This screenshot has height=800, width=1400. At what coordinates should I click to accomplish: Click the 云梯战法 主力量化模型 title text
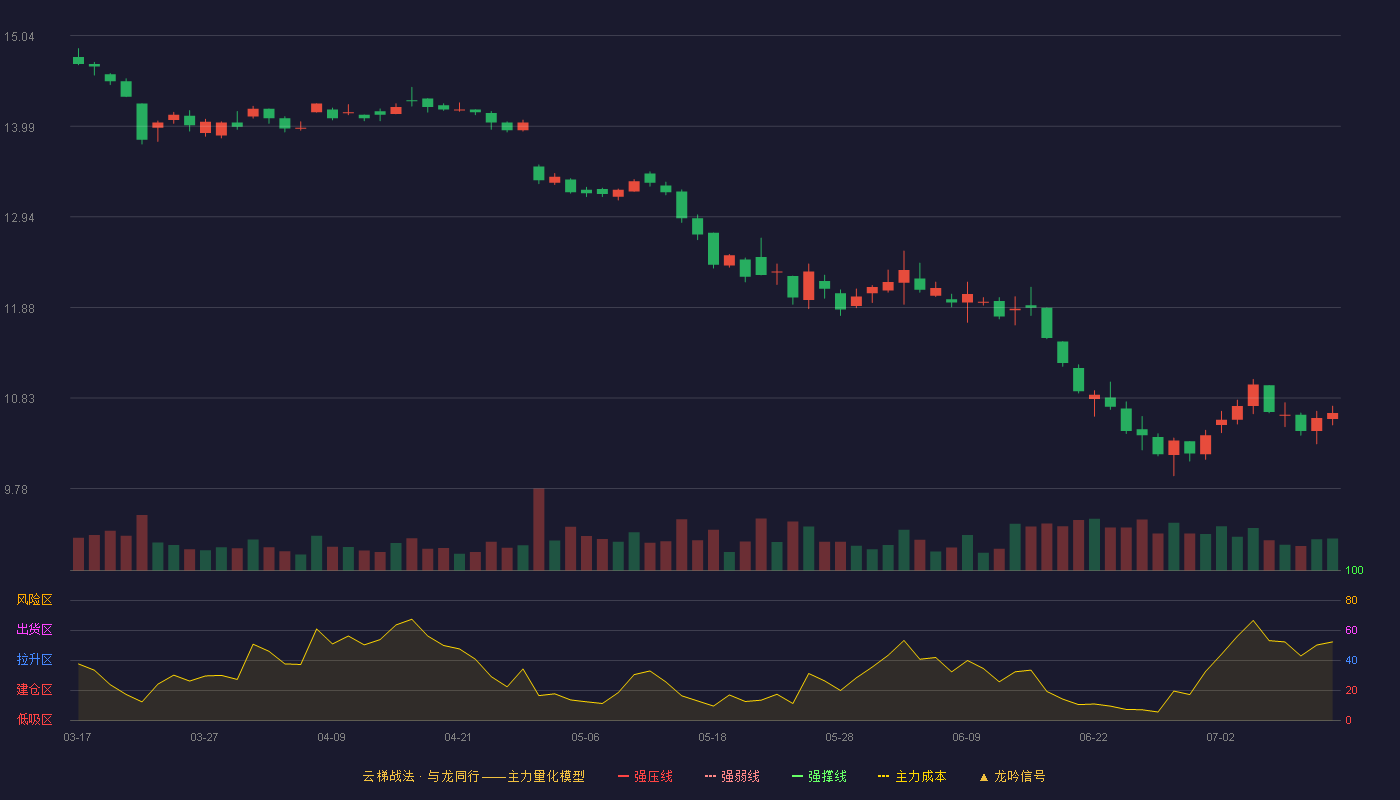[473, 776]
